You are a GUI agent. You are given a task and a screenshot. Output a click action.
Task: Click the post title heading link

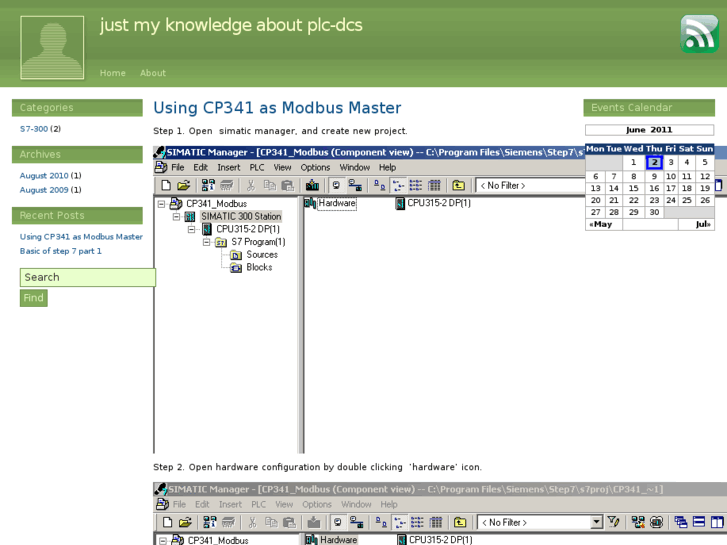click(x=277, y=108)
